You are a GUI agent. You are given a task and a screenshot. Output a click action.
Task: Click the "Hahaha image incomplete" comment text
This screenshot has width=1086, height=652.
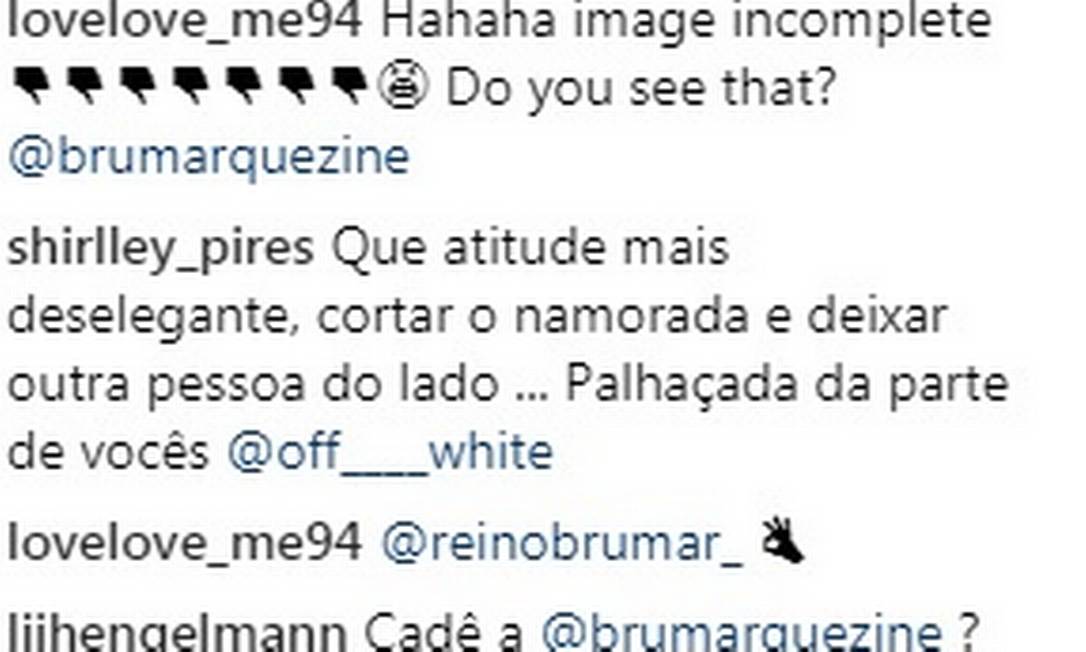686,22
